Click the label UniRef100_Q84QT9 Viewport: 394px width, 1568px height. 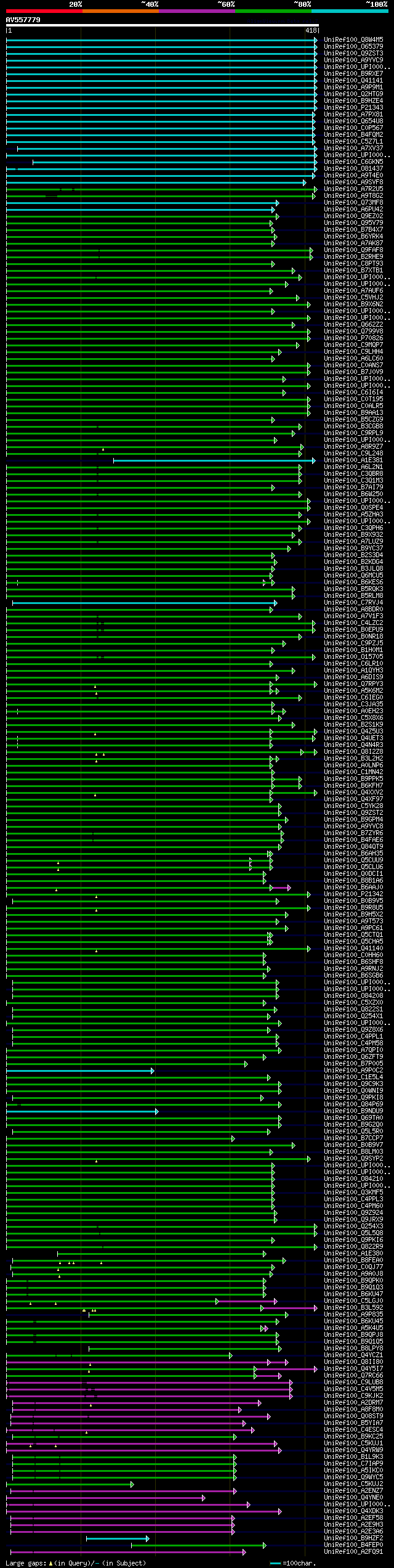[353, 846]
